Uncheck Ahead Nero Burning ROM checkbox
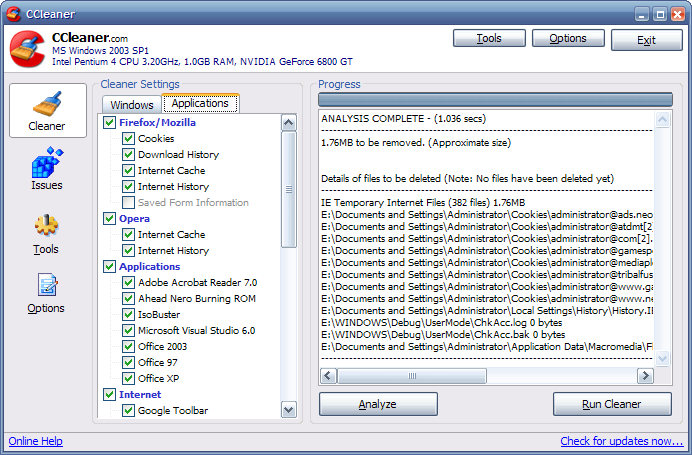 click(128, 298)
